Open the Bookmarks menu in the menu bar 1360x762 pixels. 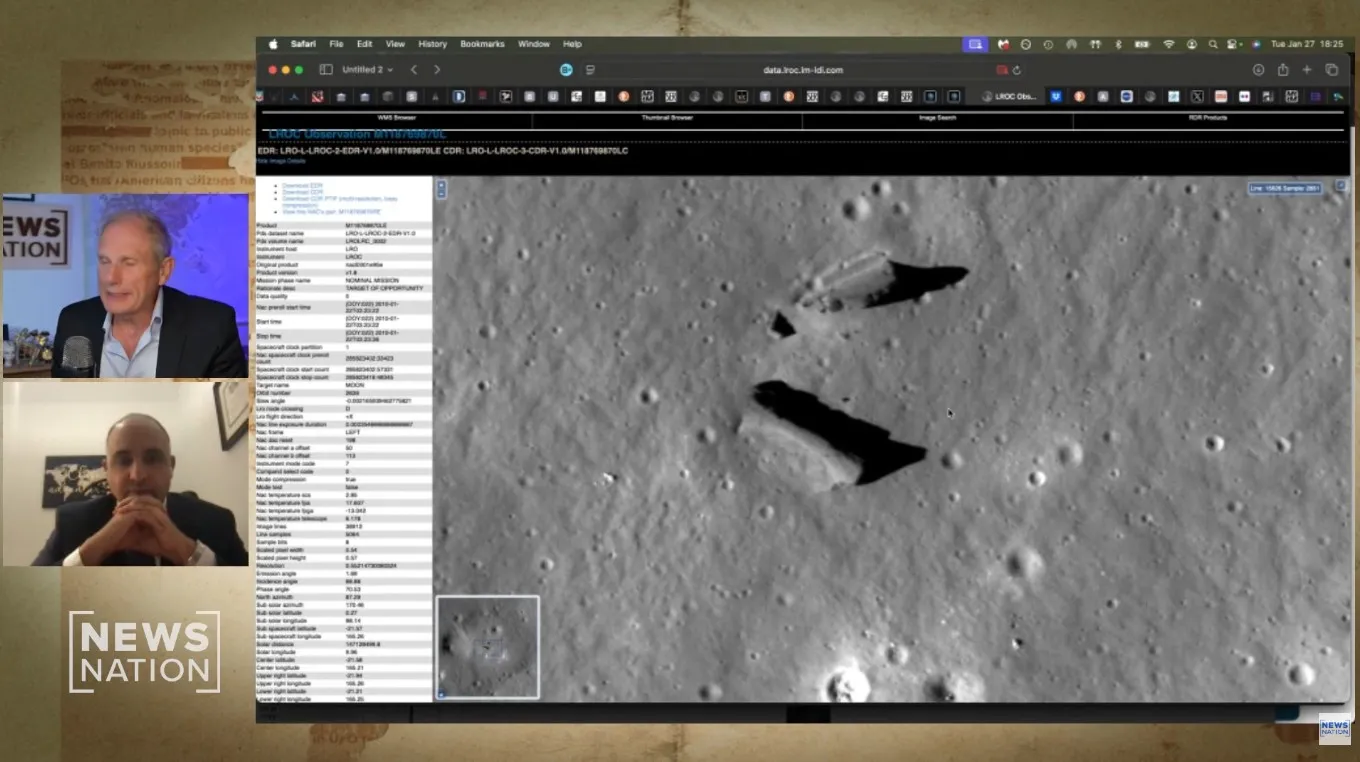pos(482,44)
